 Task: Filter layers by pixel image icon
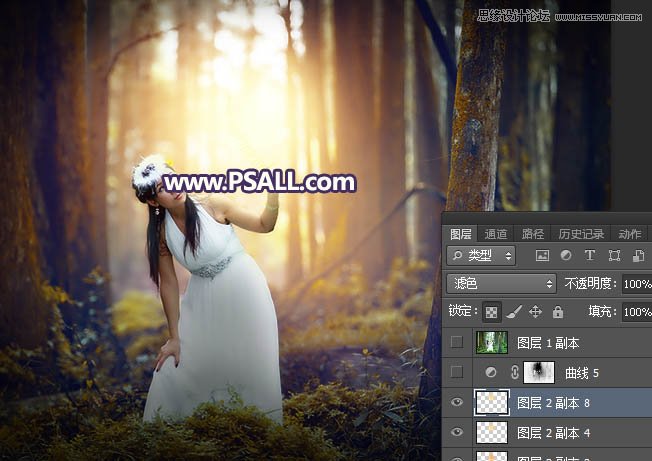[x=542, y=255]
